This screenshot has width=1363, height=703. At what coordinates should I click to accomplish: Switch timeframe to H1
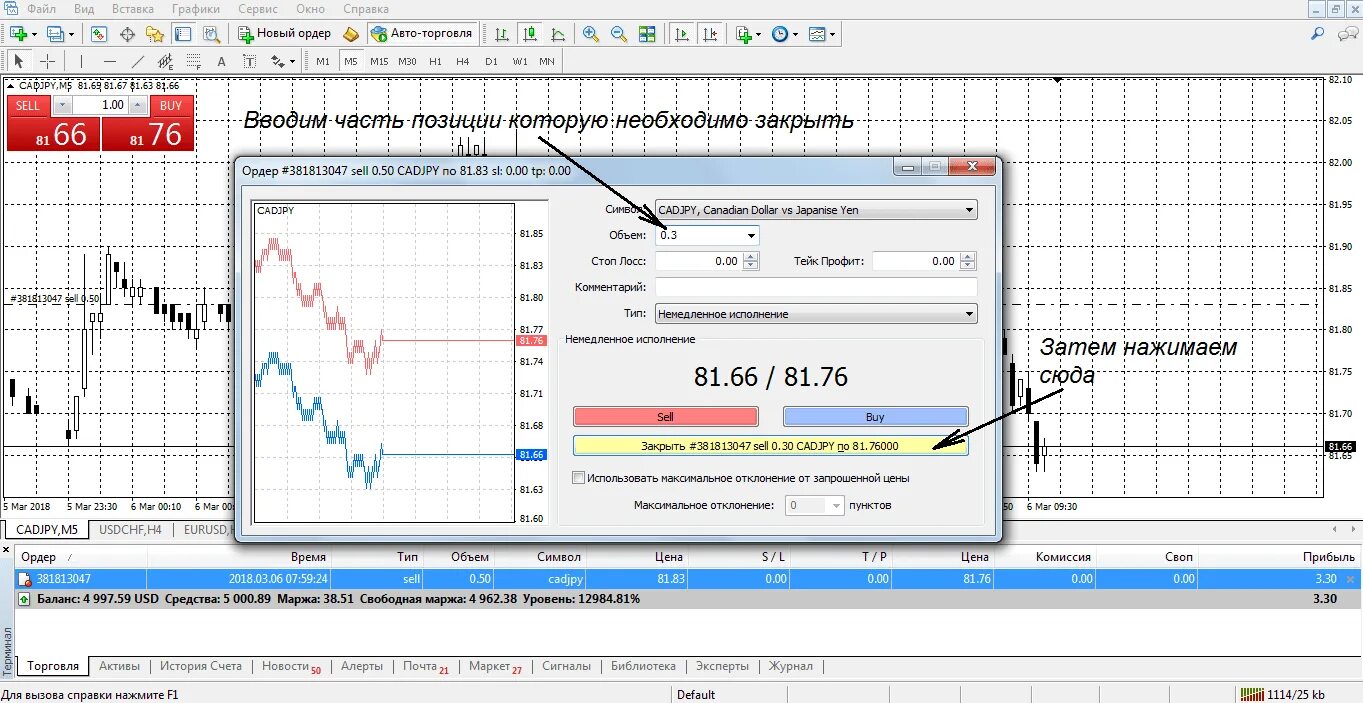(x=435, y=61)
